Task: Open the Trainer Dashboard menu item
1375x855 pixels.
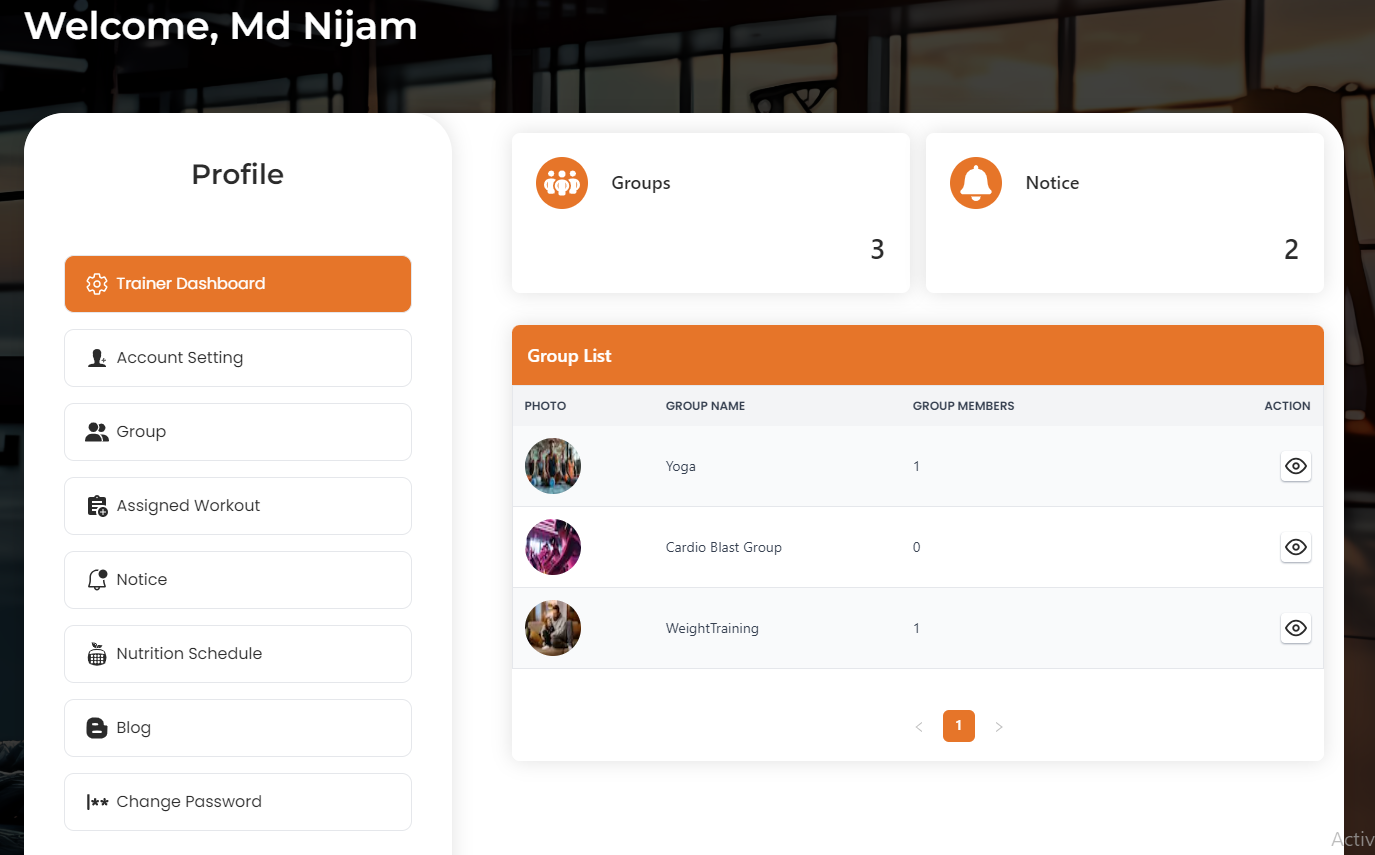Action: pyautogui.click(x=238, y=284)
